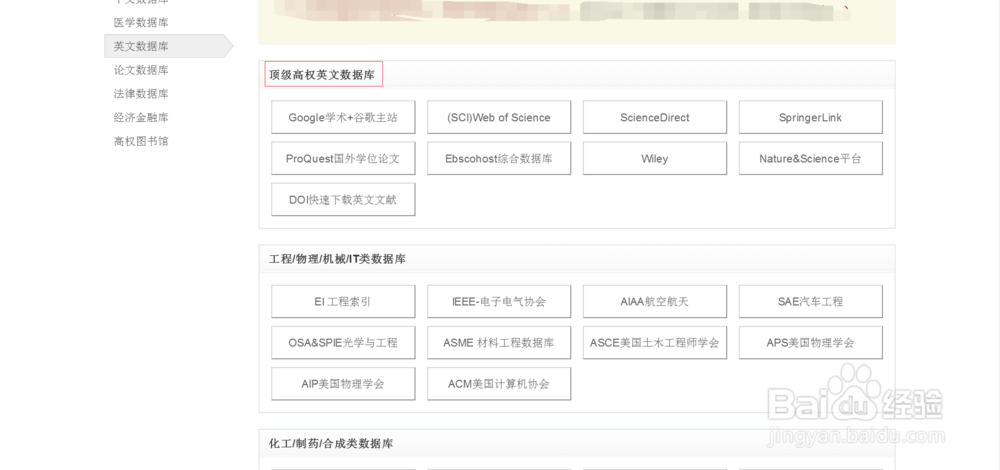Open ACM美国计算机协会 database
Screen dimensions: 1000x470
[499, 384]
